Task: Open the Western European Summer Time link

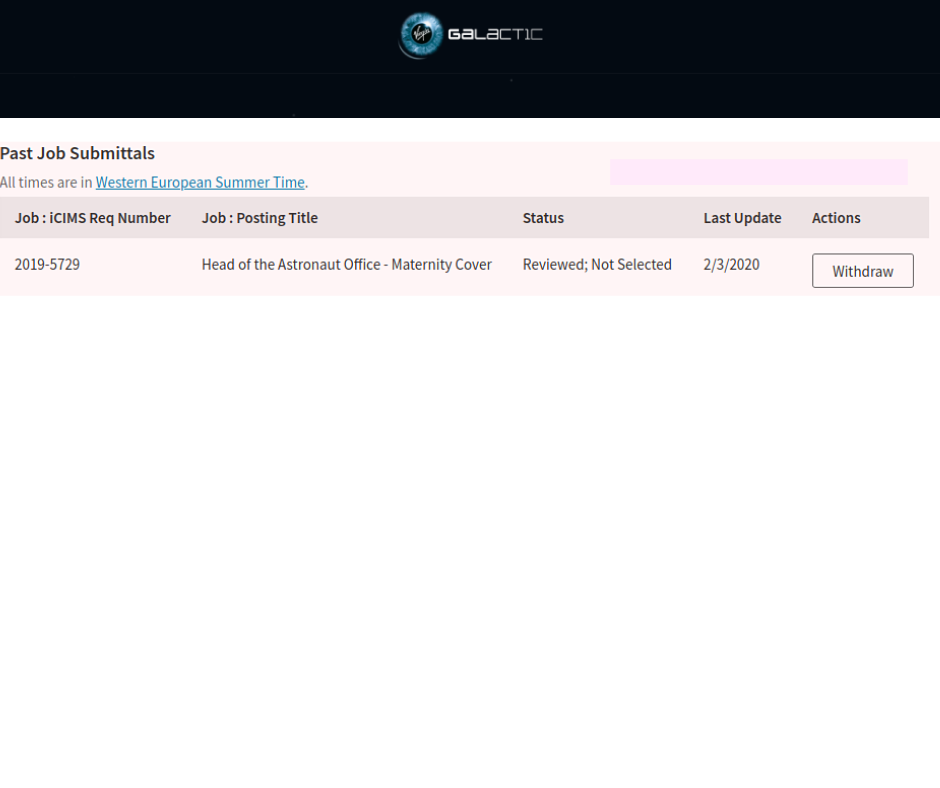Action: 200,182
